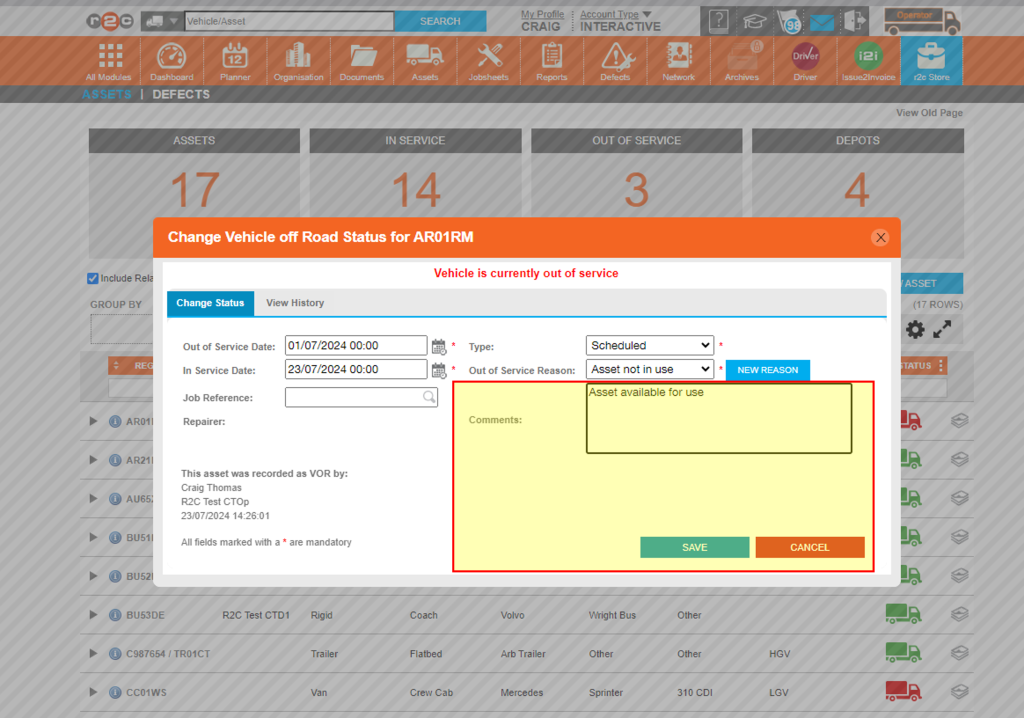
Task: Open the Archives module
Action: pos(742,61)
